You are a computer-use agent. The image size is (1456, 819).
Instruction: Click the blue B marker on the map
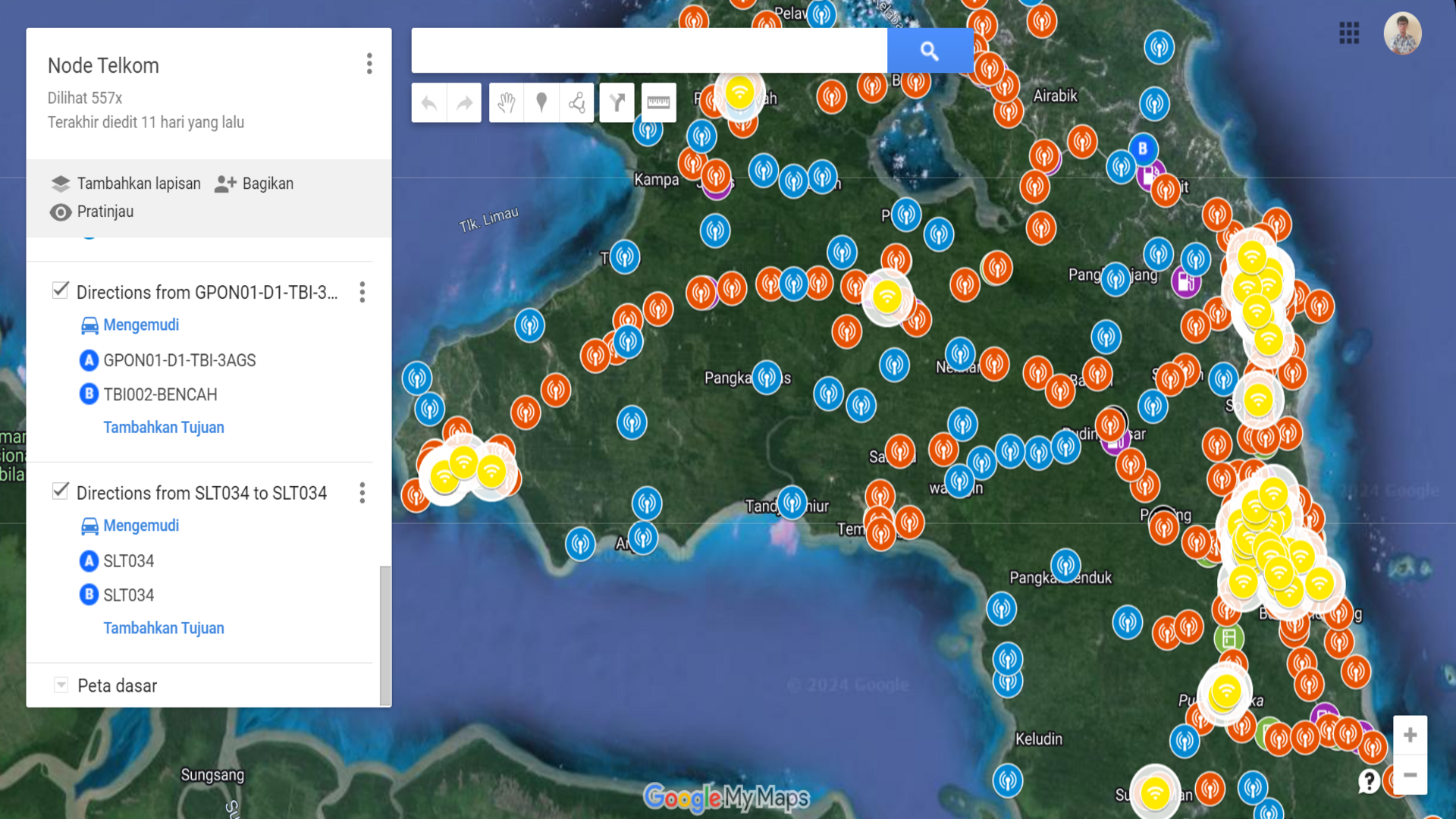click(1143, 149)
